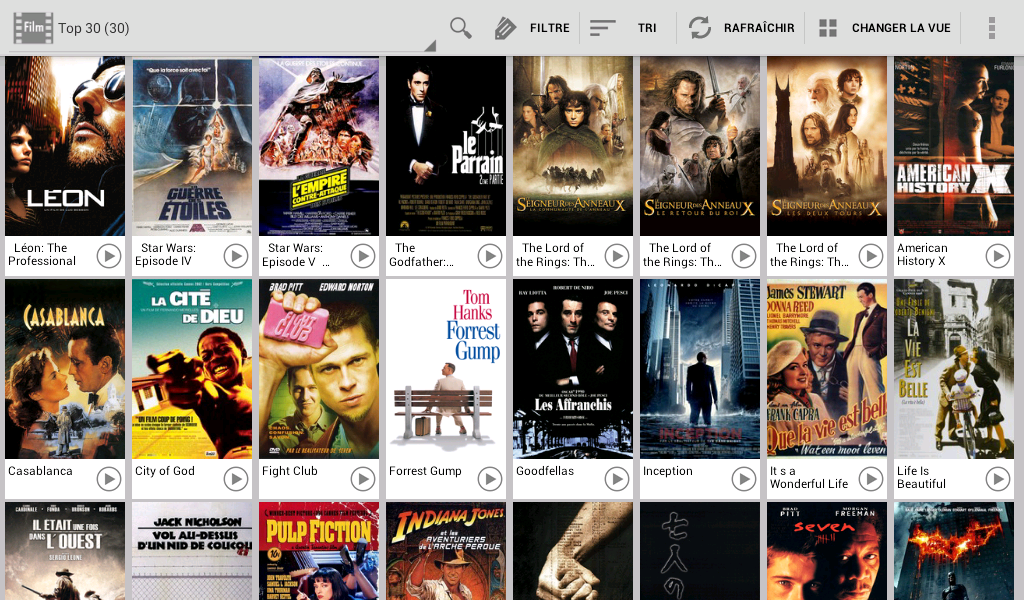
Task: Select the title "Life Is Beautiful"
Action: 921,477
